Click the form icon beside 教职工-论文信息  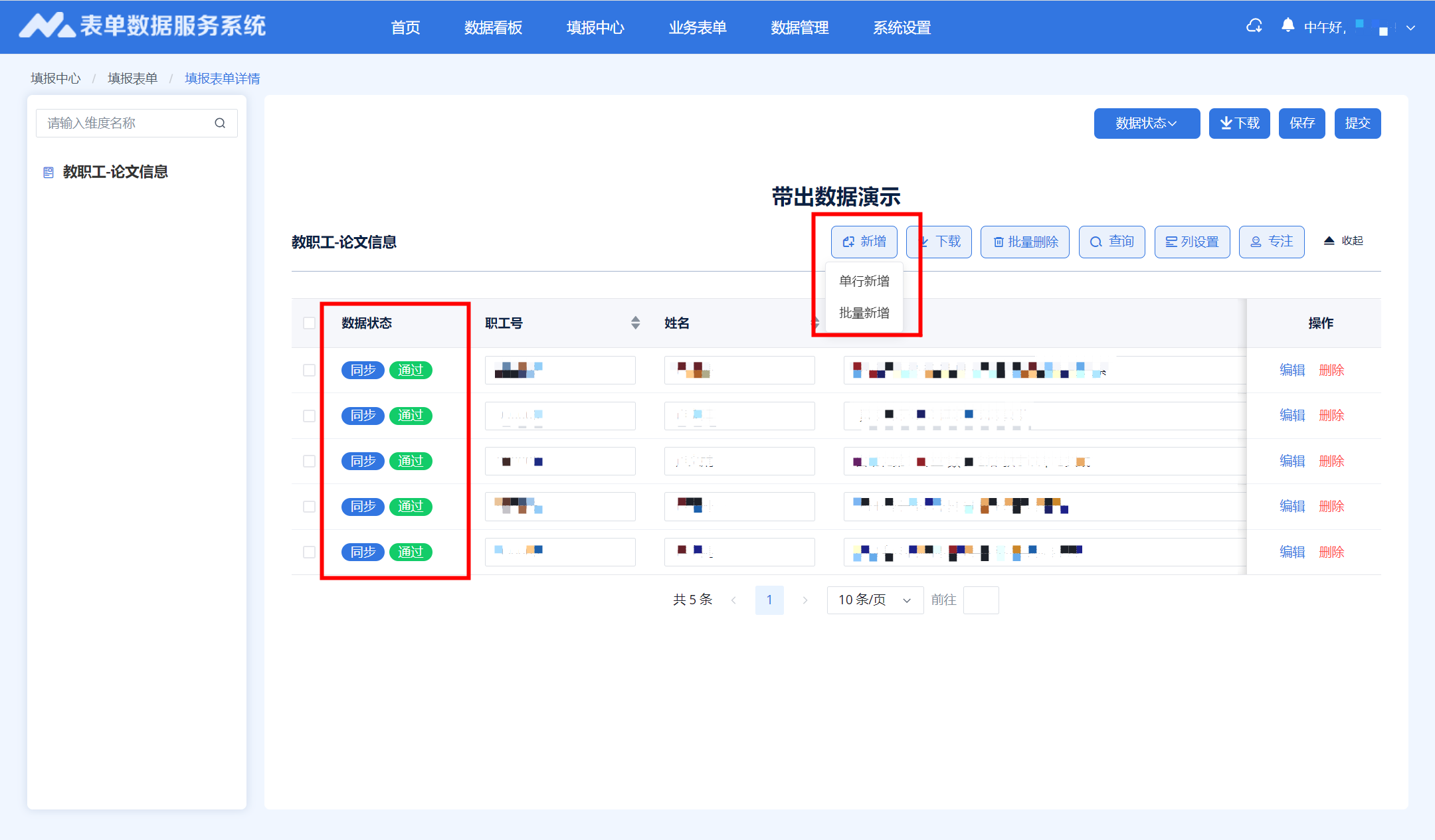[48, 173]
